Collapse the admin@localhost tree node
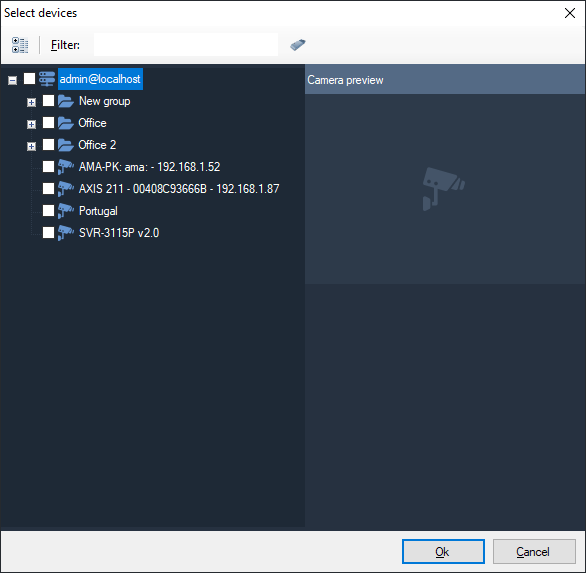 click(12, 80)
